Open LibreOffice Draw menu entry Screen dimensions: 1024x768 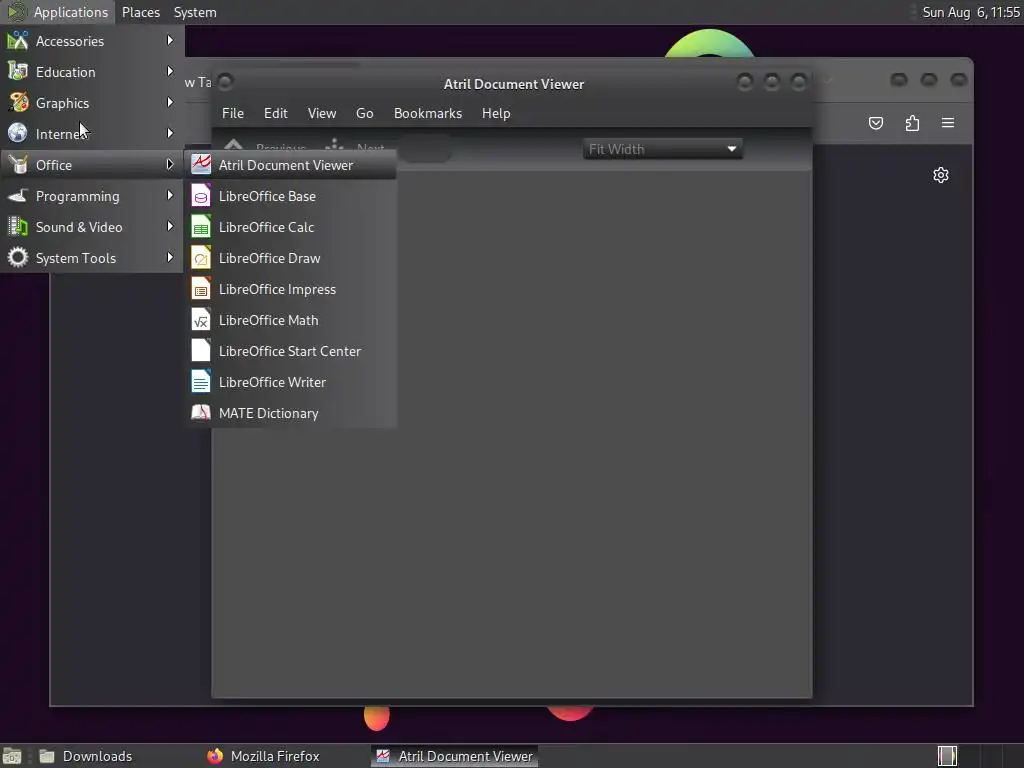(x=291, y=258)
